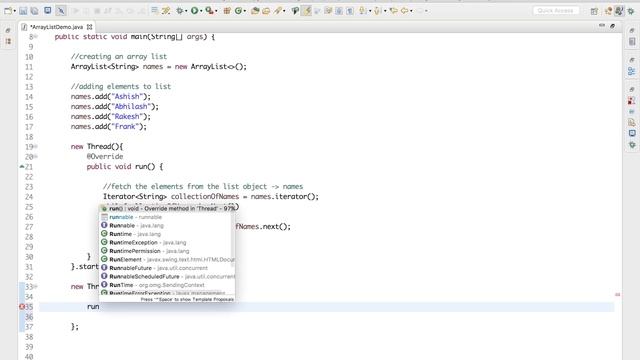Click the Run Last Tool icon
The width and height of the screenshot is (640, 360).
click(x=210, y=11)
